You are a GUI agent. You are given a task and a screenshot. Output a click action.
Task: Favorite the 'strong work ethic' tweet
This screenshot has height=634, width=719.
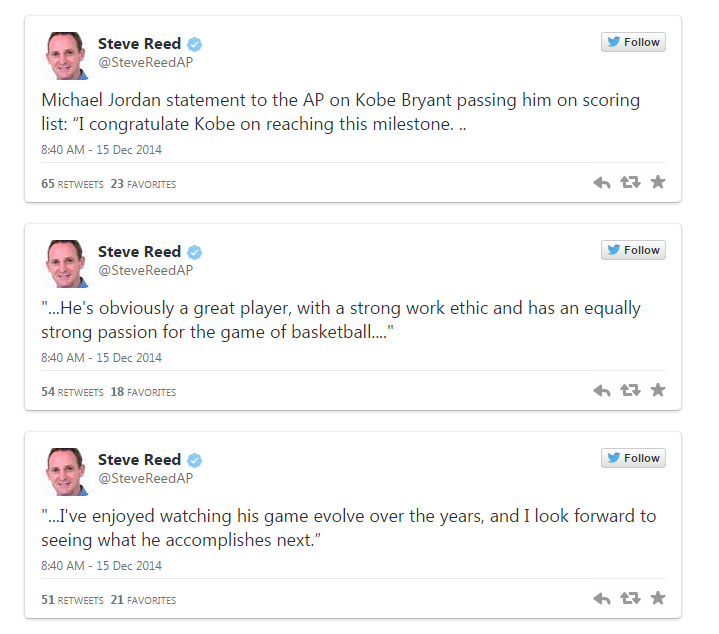pyautogui.click(x=658, y=391)
